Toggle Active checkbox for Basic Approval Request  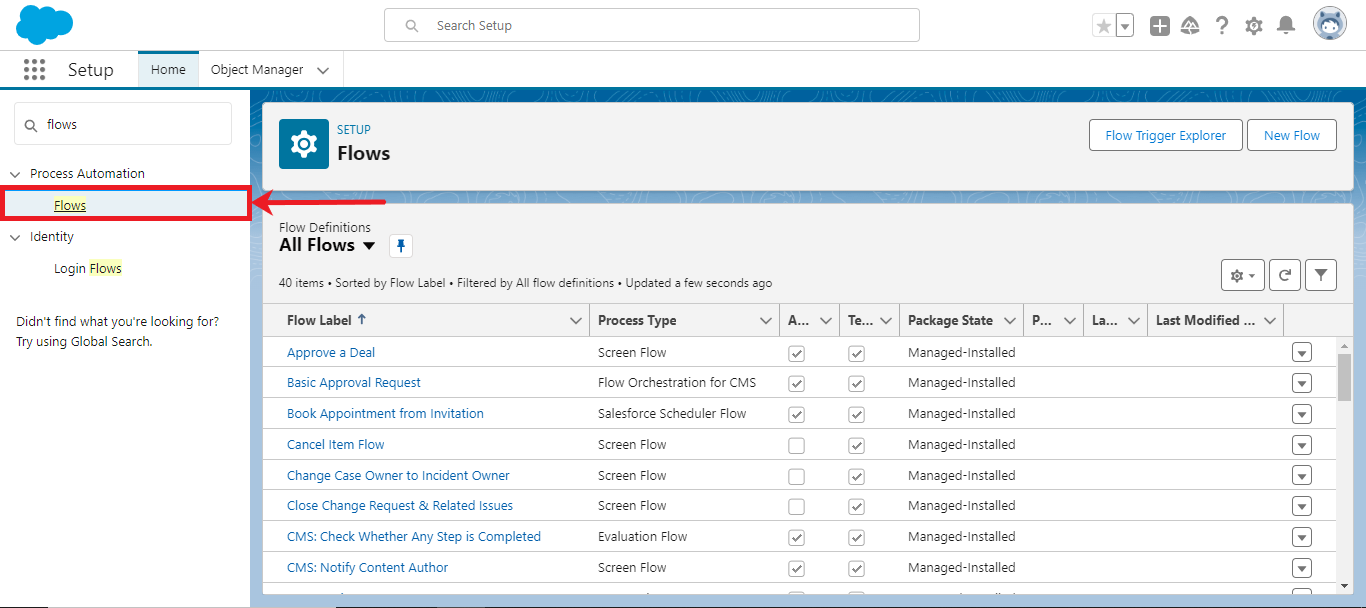coord(796,383)
